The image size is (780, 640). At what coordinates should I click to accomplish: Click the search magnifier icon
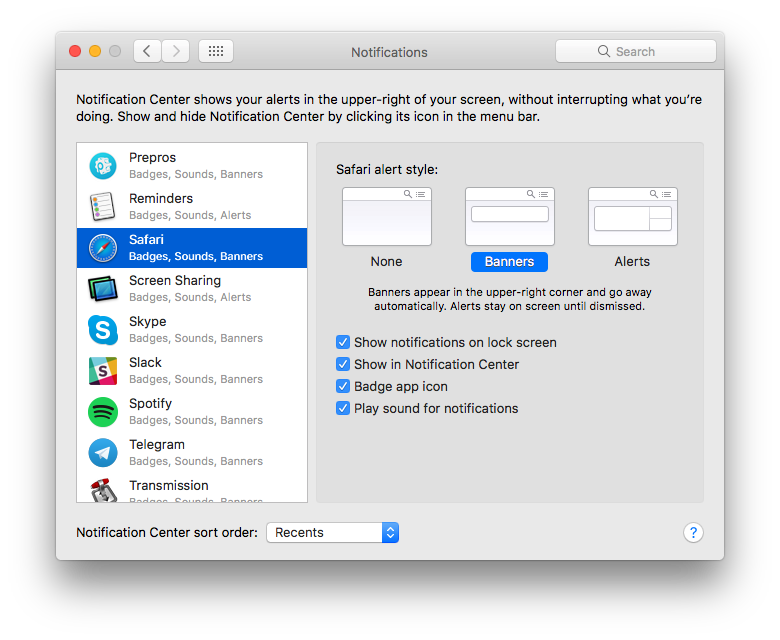click(603, 51)
